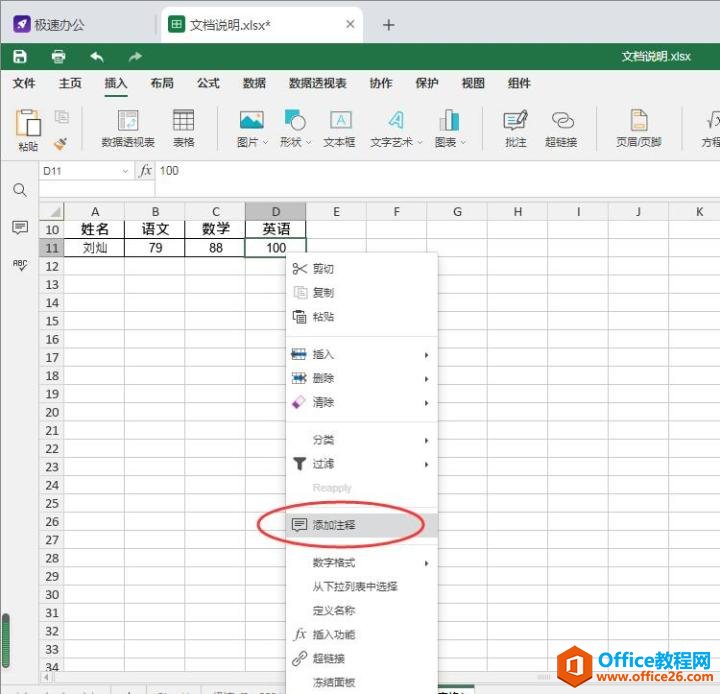Switch to the 协作 collaboration tab

click(x=381, y=83)
